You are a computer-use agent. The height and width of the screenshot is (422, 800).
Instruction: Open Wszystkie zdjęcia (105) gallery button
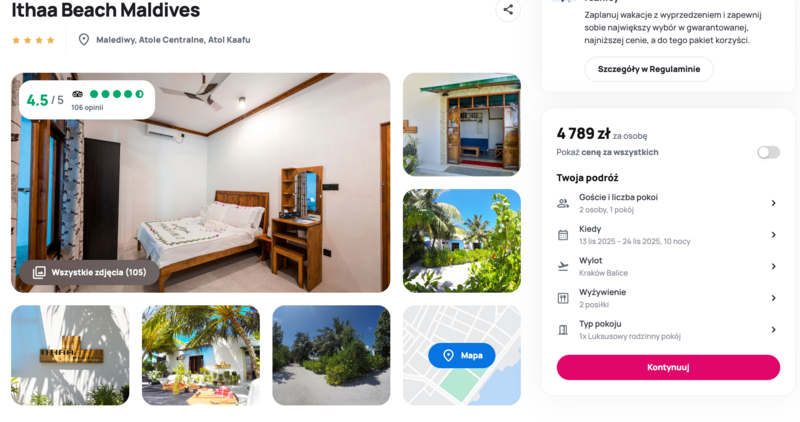pyautogui.click(x=89, y=272)
